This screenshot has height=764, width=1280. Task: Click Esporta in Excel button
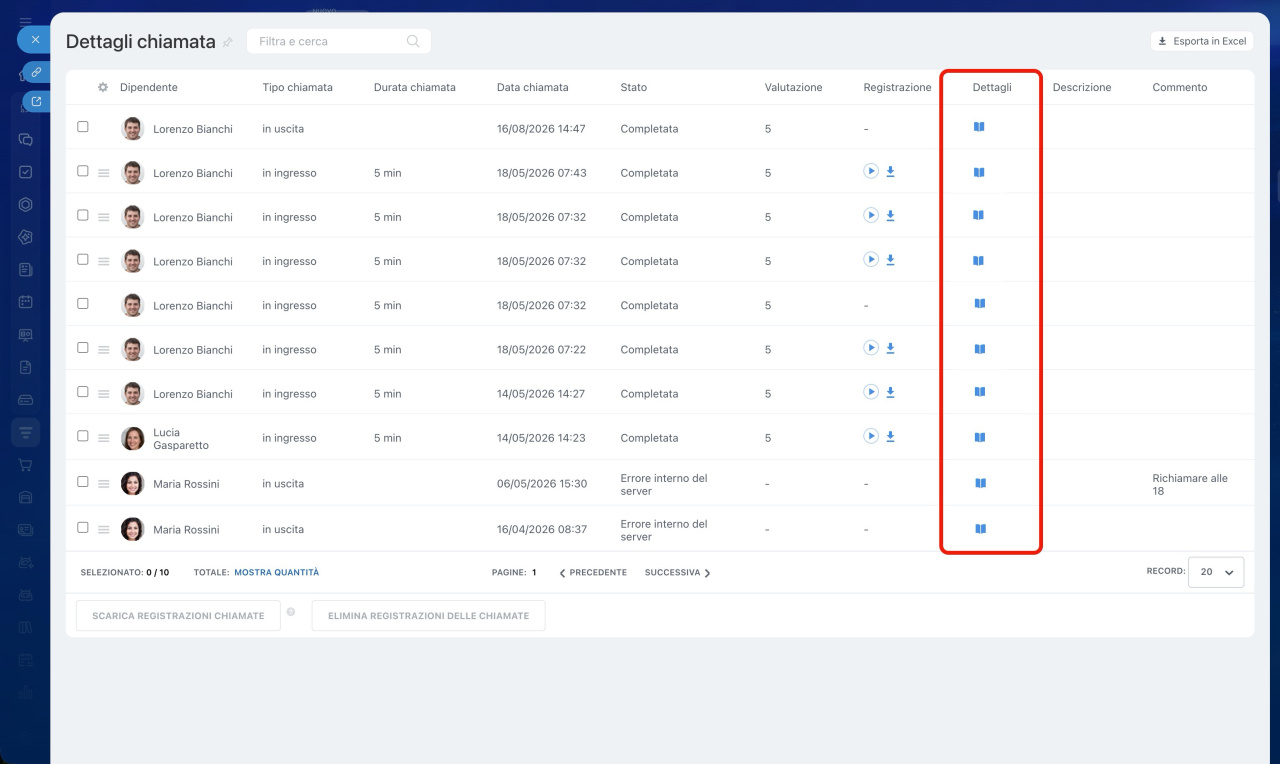1202,41
